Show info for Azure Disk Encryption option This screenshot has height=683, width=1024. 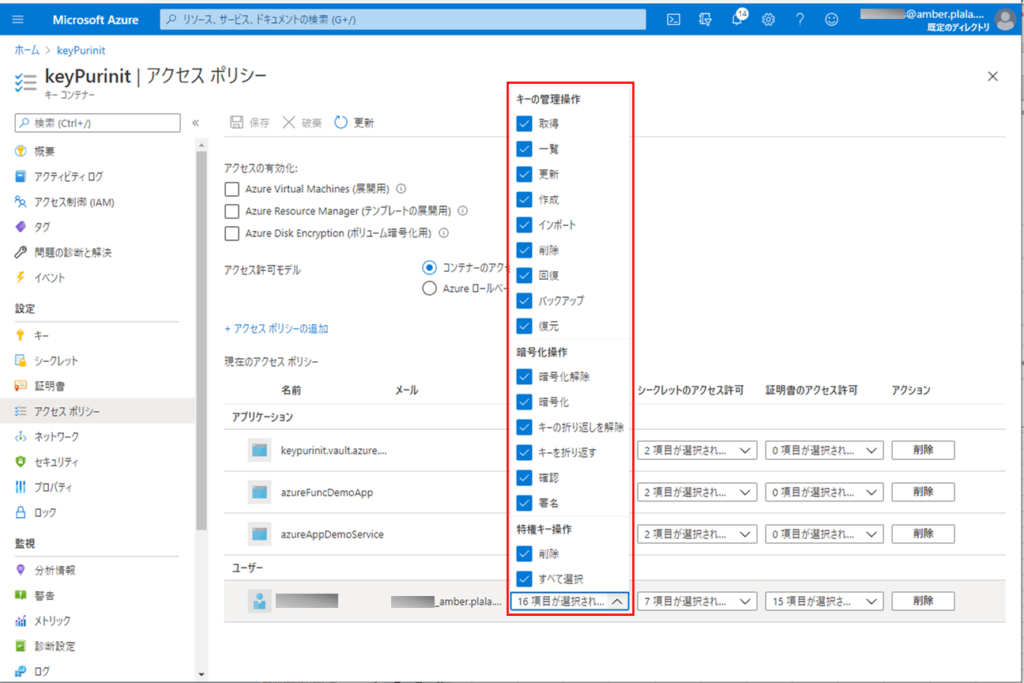[x=443, y=233]
